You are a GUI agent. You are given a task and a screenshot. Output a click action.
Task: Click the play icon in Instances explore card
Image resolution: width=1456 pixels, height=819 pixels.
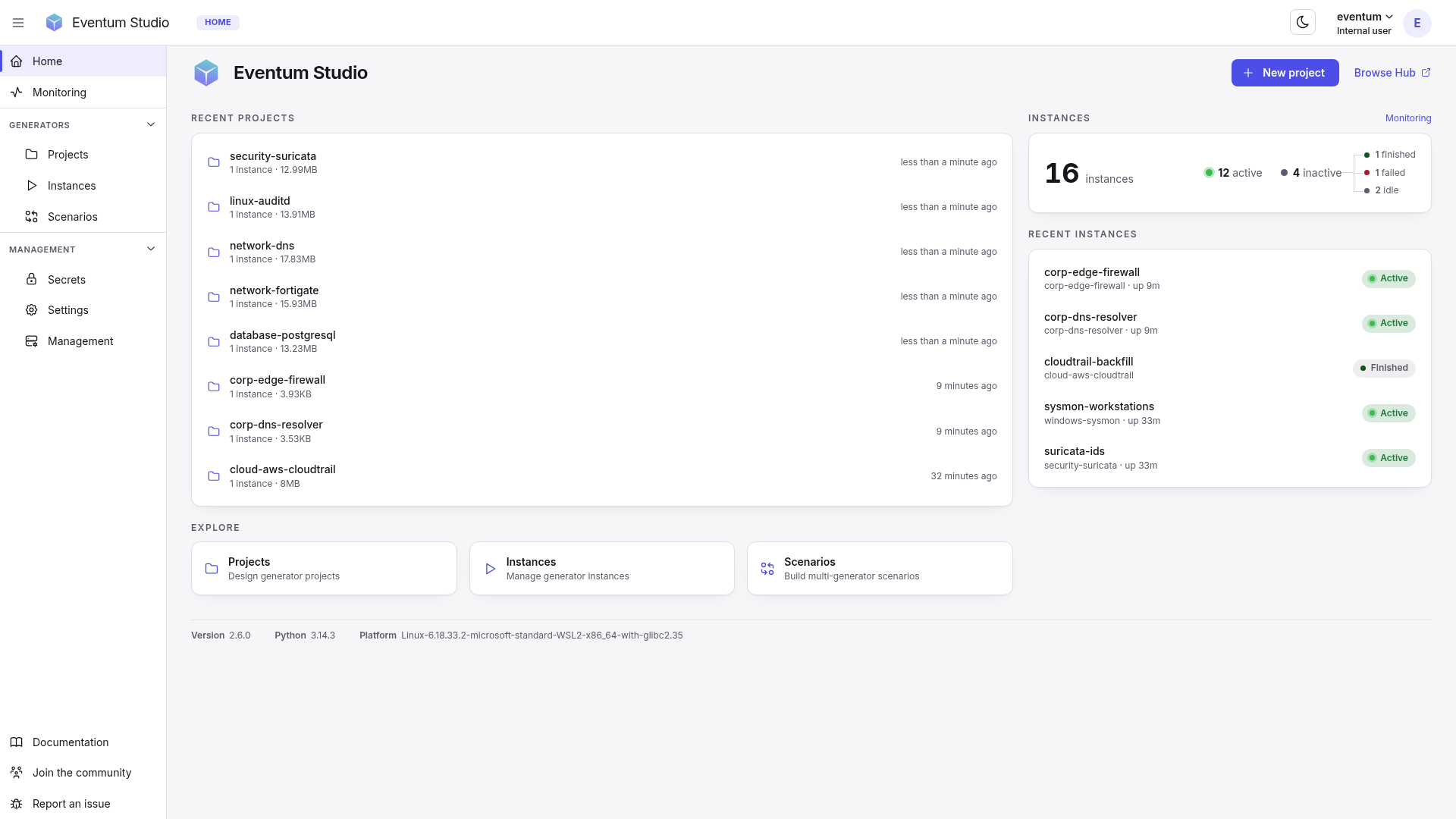coord(490,569)
